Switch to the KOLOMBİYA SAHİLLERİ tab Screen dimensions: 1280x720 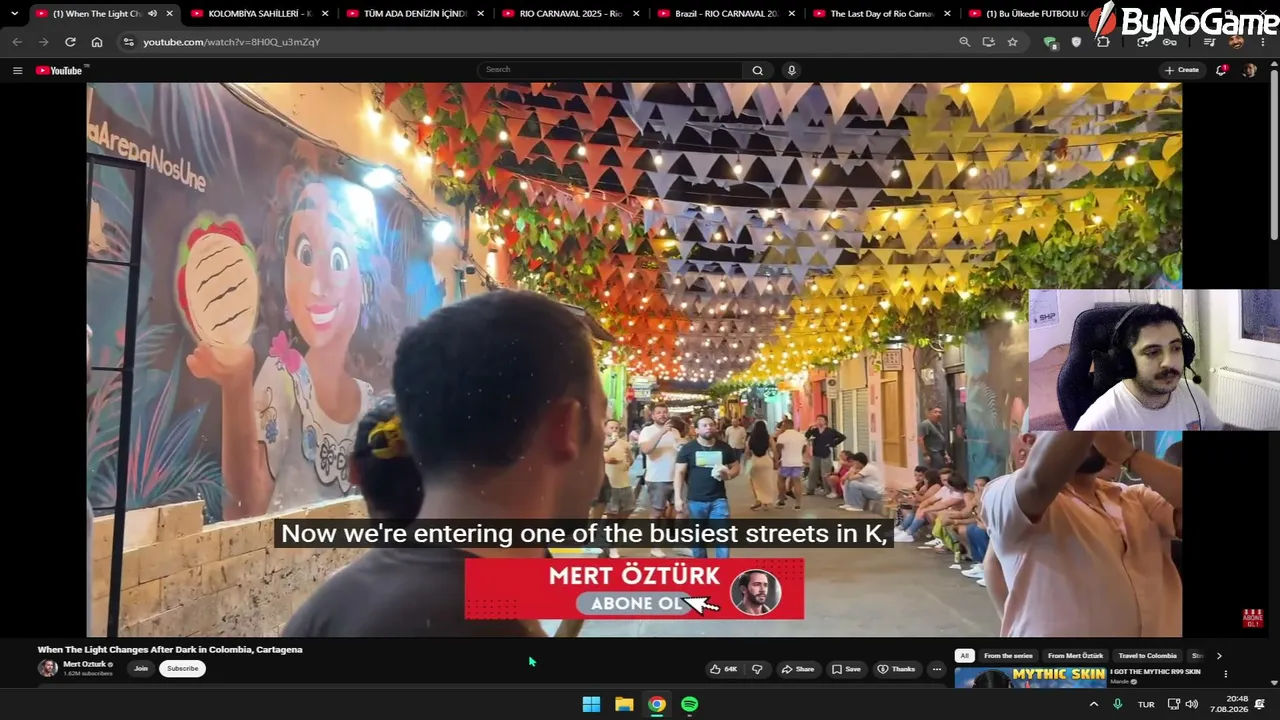[x=260, y=14]
